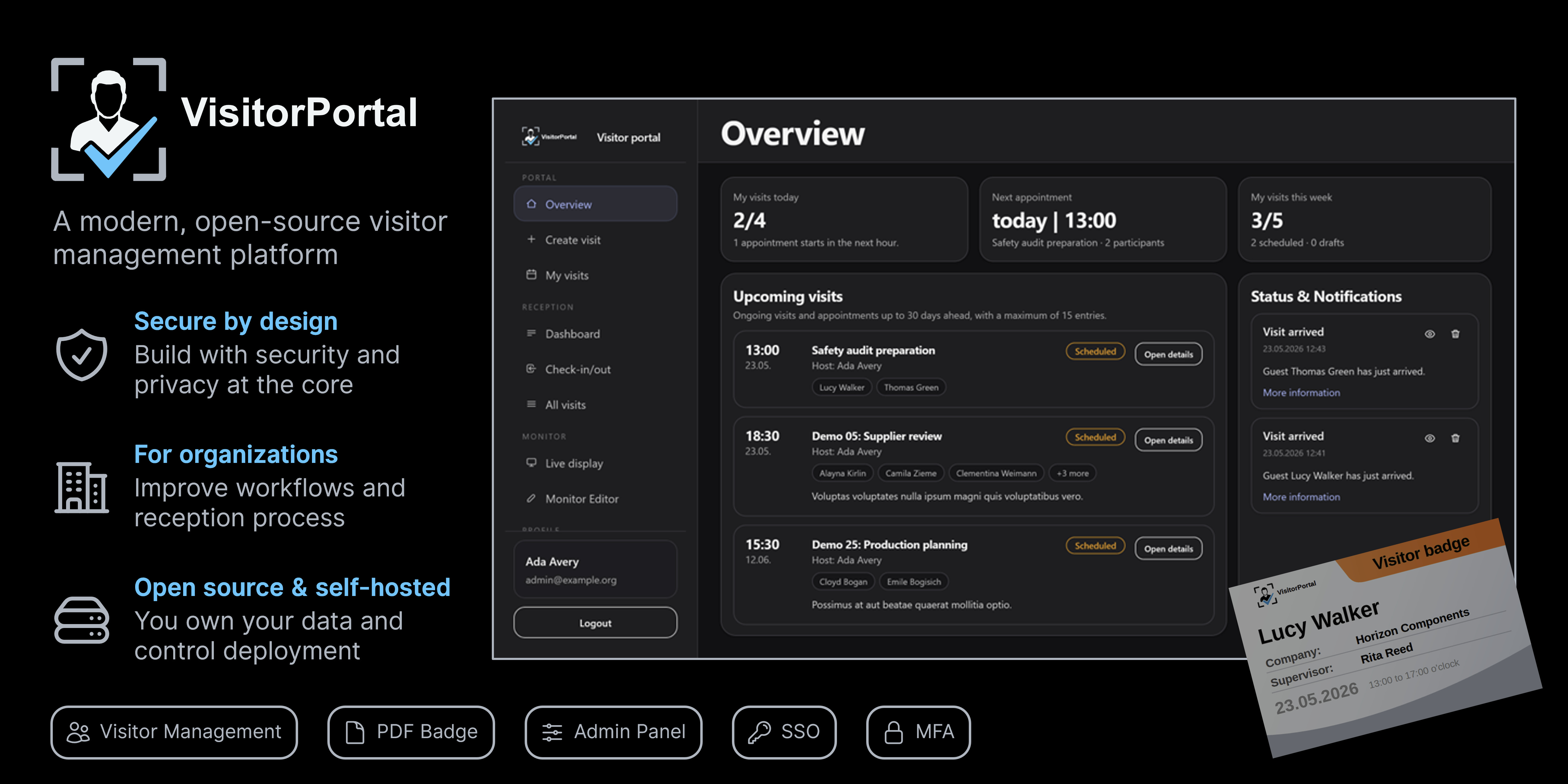The height and width of the screenshot is (784, 1568).
Task: Click the Status & Notifications heading
Action: point(1326,296)
